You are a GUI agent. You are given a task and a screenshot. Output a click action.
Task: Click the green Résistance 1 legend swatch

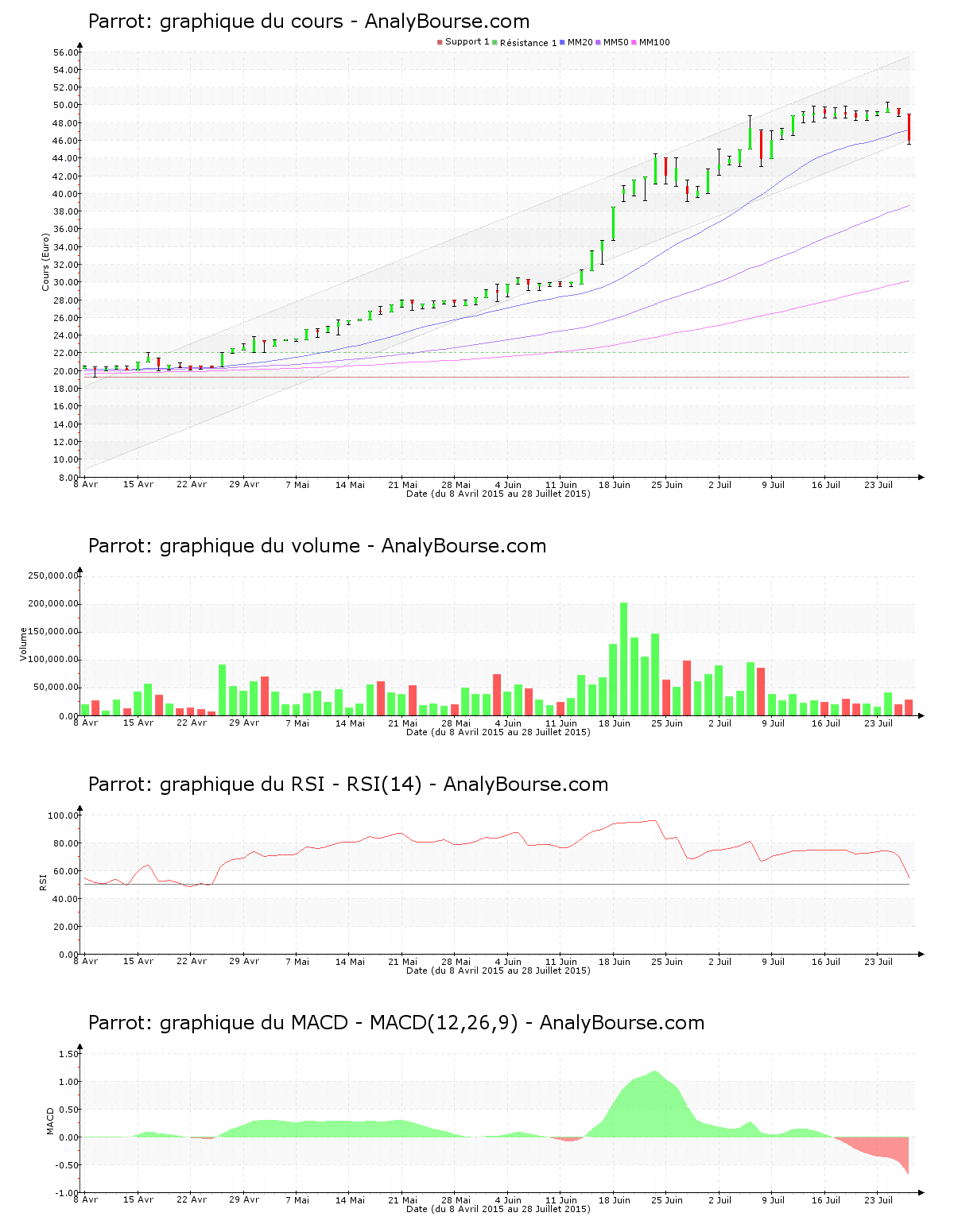click(494, 42)
